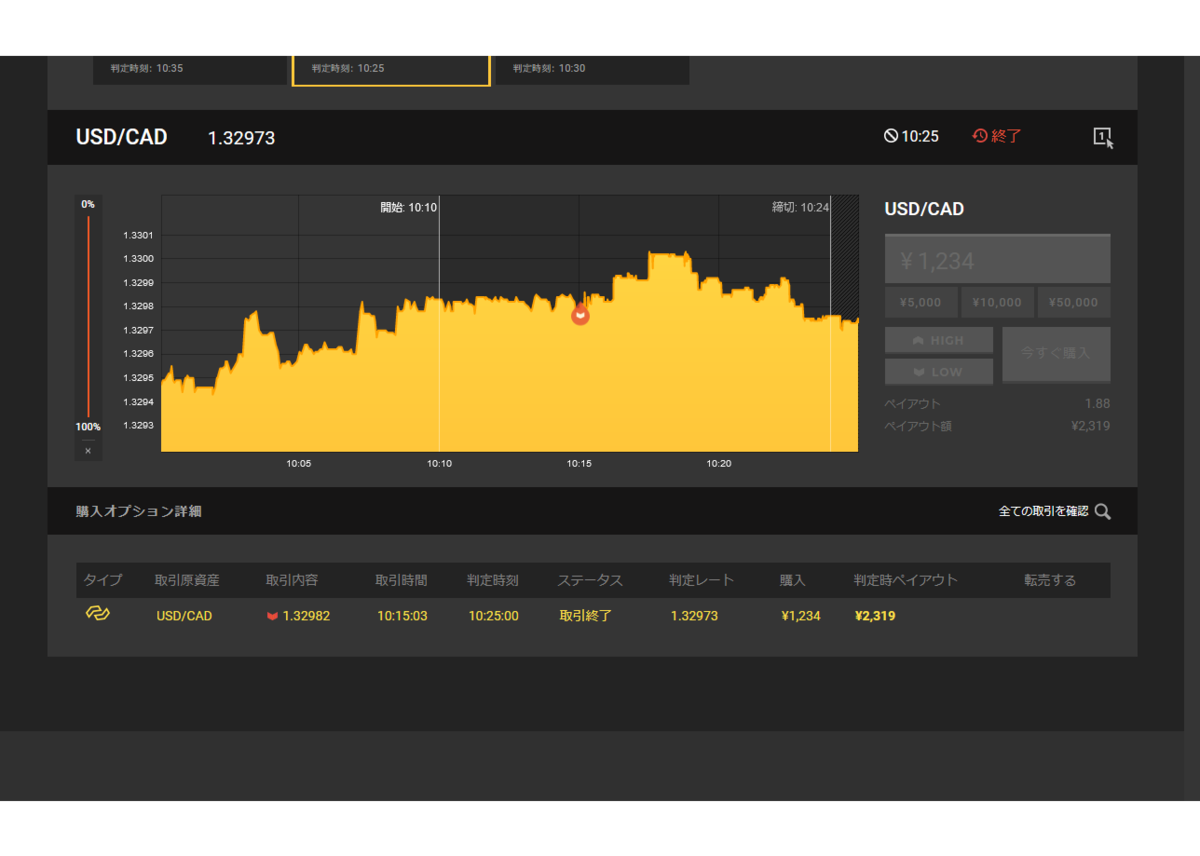Click the 開始: 10:10 chart label
1200x856 pixels.
click(409, 207)
